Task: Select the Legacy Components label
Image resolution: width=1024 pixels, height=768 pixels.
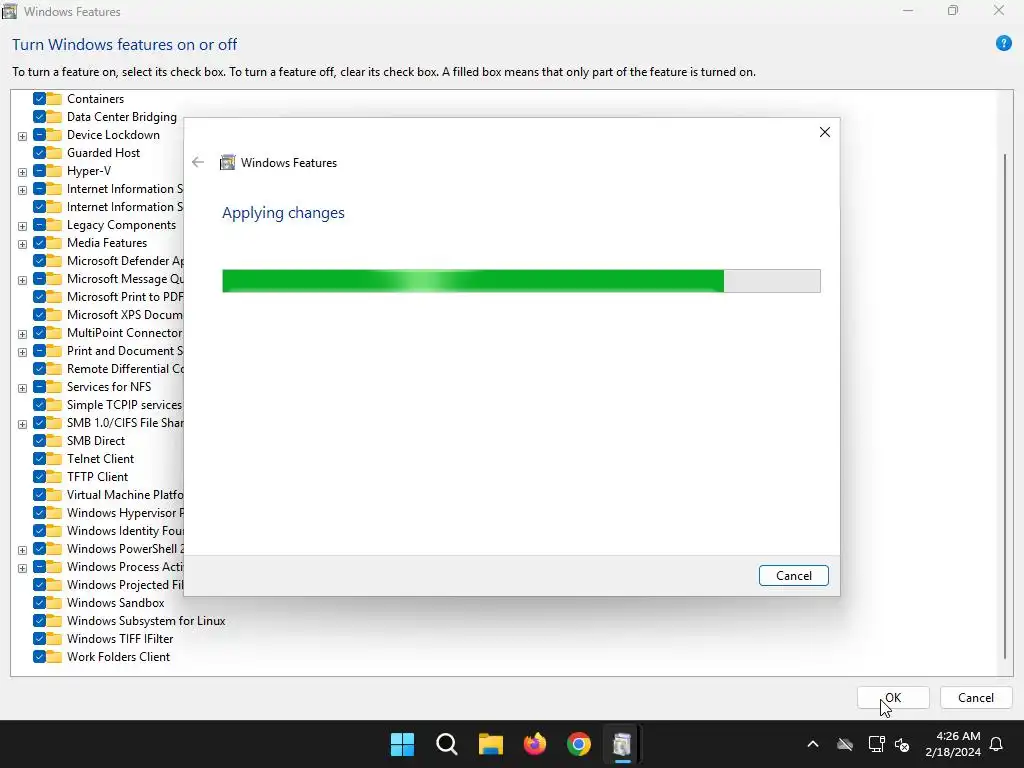Action: pyautogui.click(x=121, y=225)
